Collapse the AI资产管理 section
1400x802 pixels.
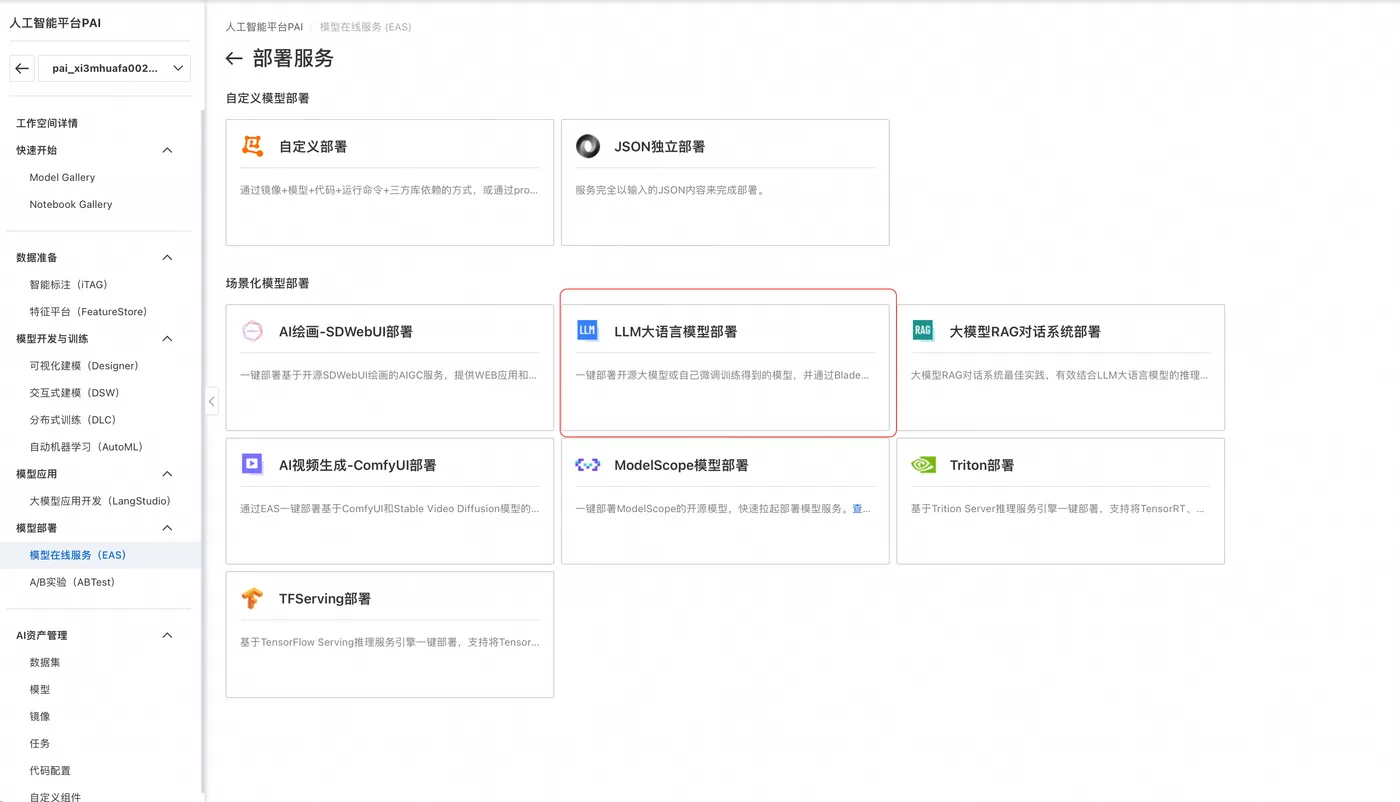(x=167, y=635)
